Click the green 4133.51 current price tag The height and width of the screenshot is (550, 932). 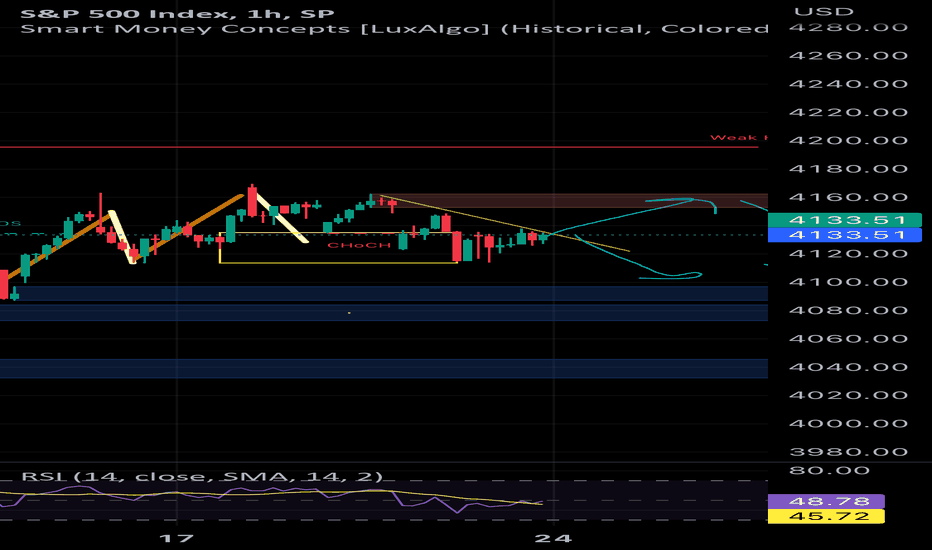pos(845,220)
